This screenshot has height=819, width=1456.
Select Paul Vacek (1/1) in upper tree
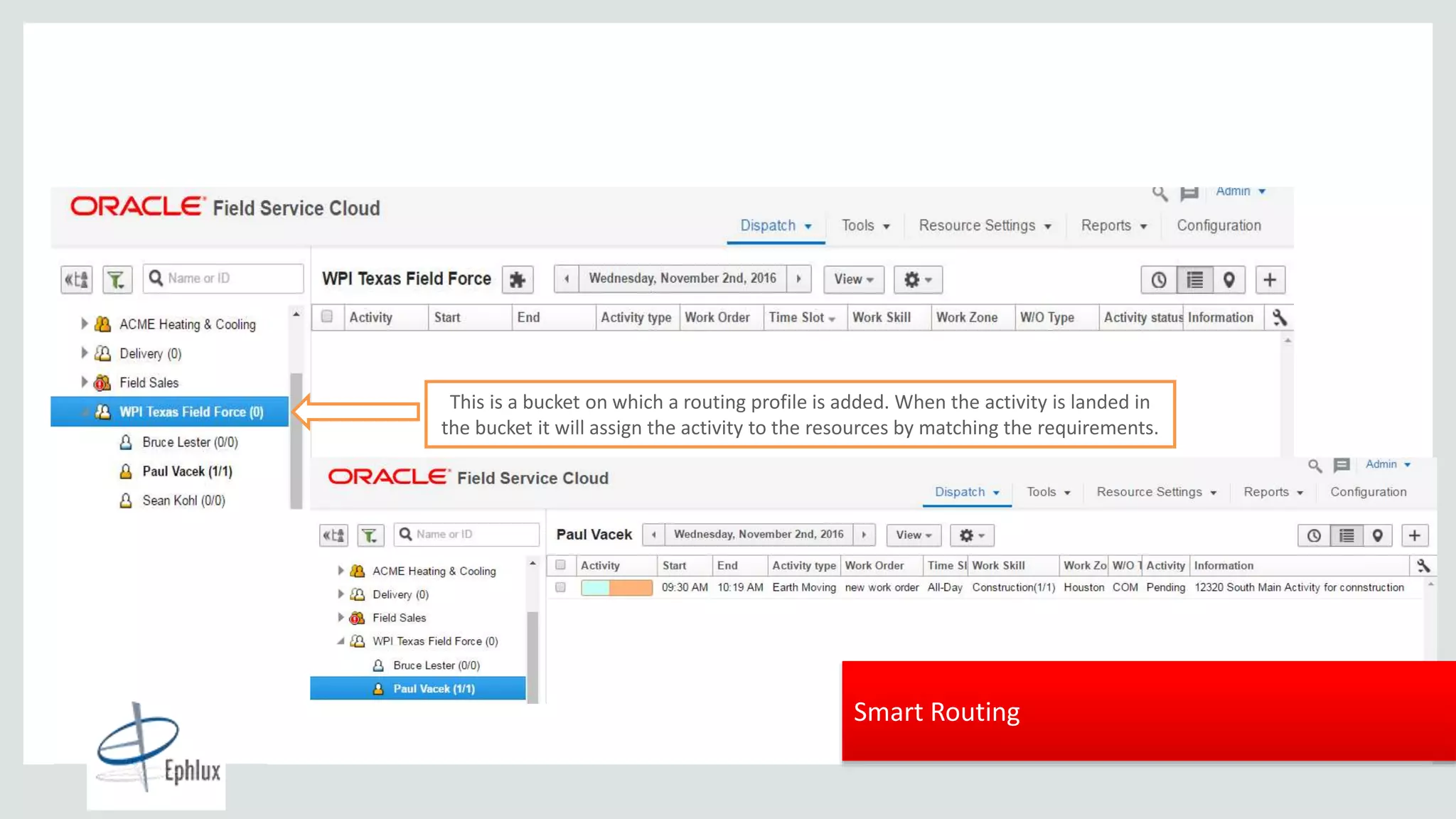[187, 471]
